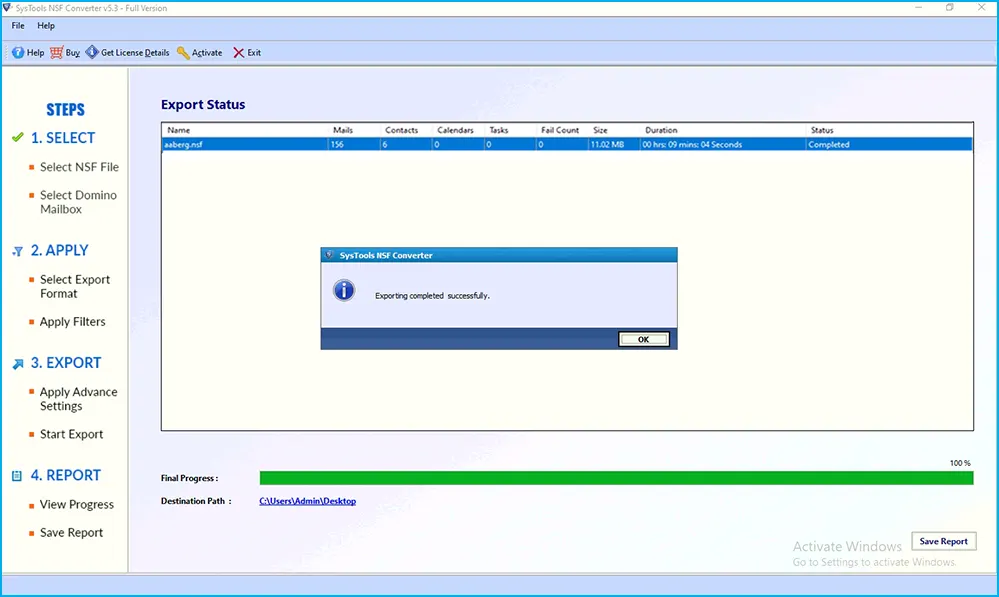Go to the Select NSF File step
The width and height of the screenshot is (999, 597).
[x=79, y=167]
